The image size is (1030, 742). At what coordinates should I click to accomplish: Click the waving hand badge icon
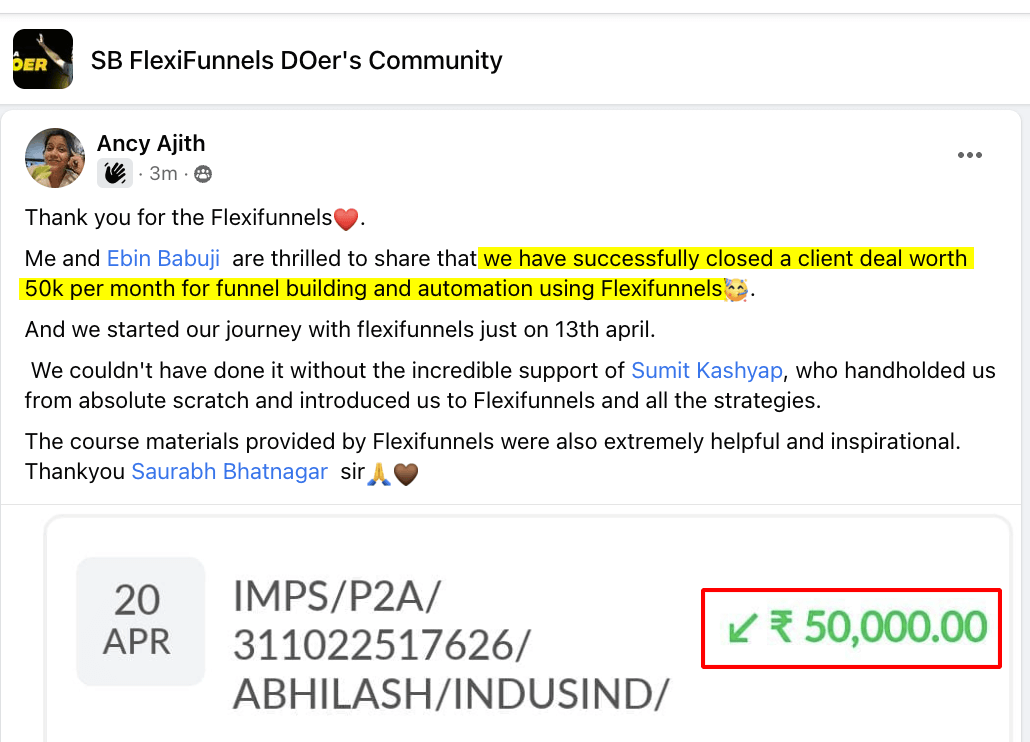(115, 174)
